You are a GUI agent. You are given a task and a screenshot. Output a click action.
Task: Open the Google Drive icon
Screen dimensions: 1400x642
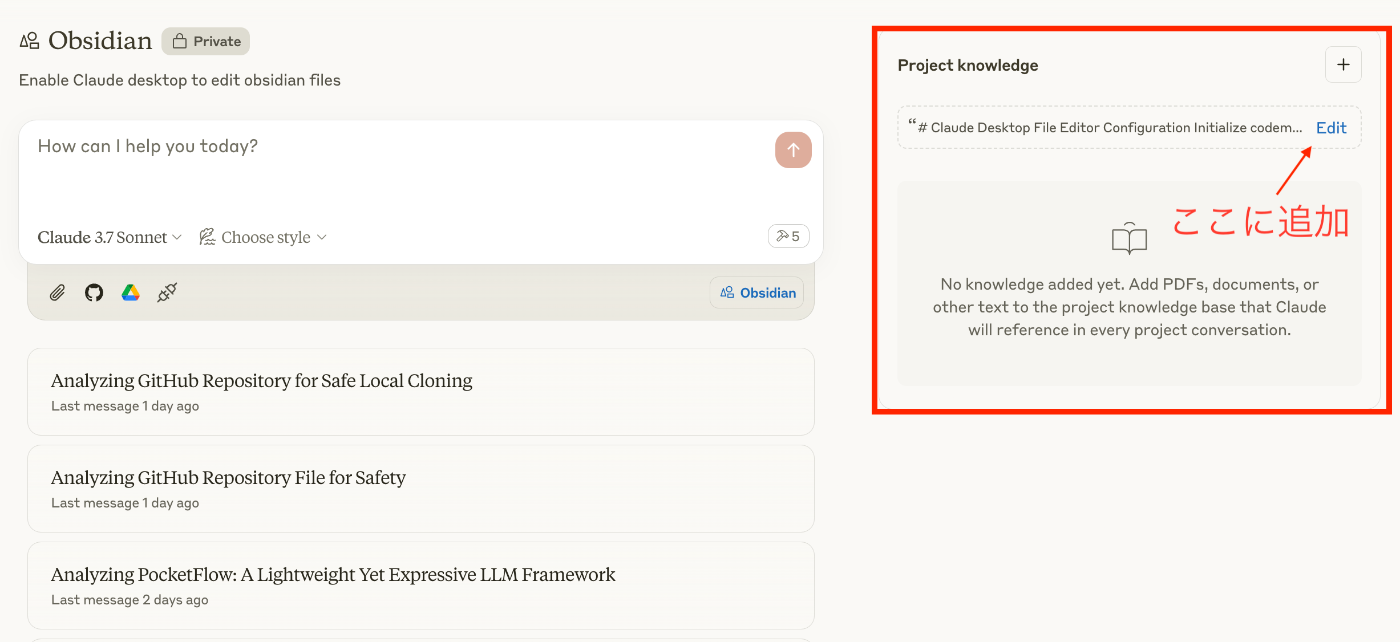coord(131,293)
